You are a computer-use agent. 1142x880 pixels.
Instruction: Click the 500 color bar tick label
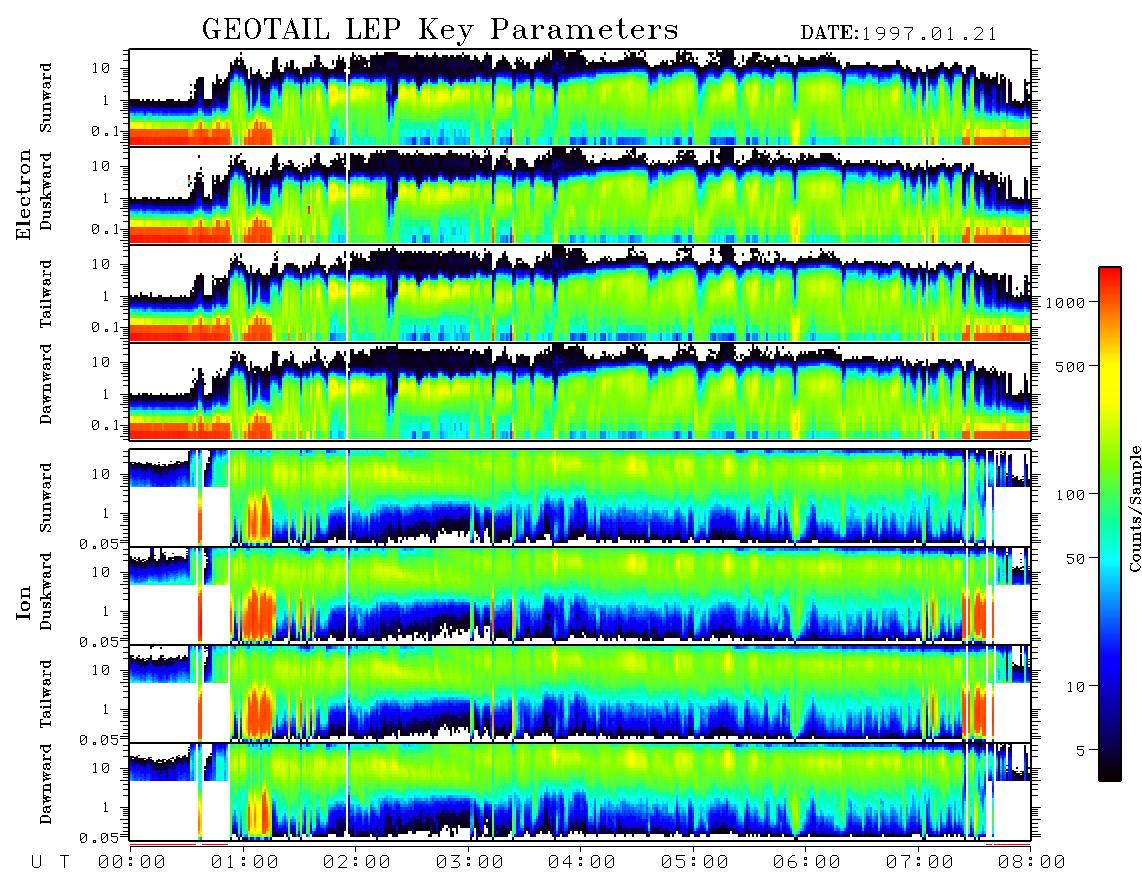[1070, 366]
